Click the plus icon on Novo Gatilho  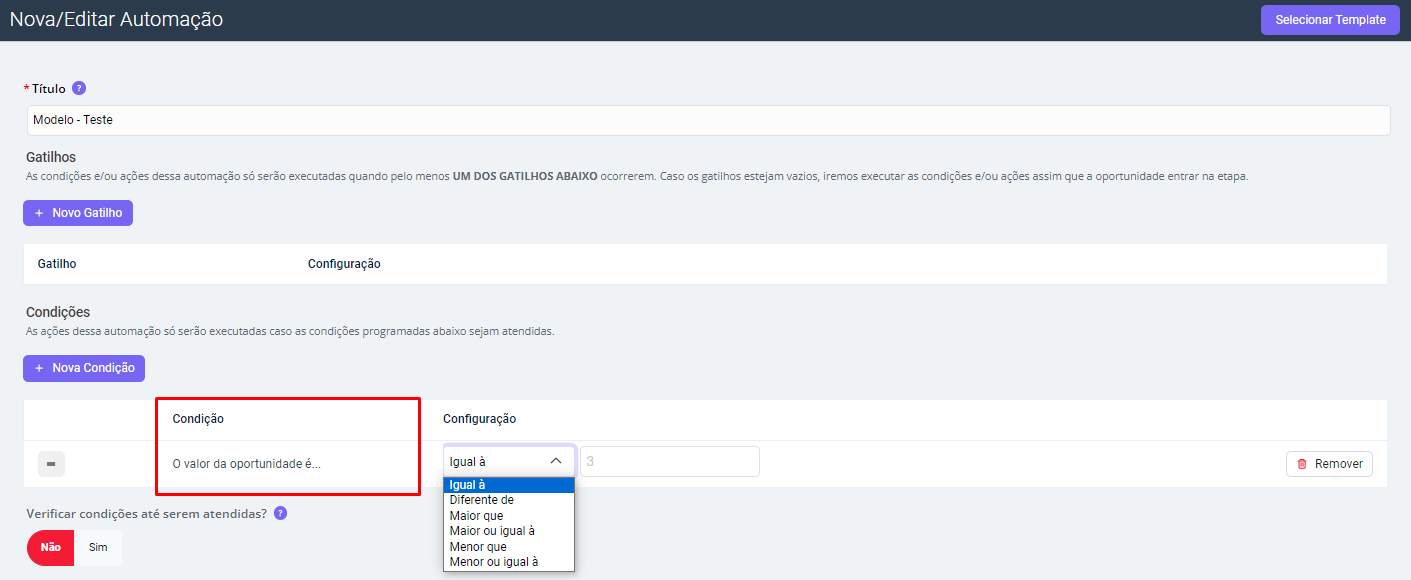tap(39, 213)
